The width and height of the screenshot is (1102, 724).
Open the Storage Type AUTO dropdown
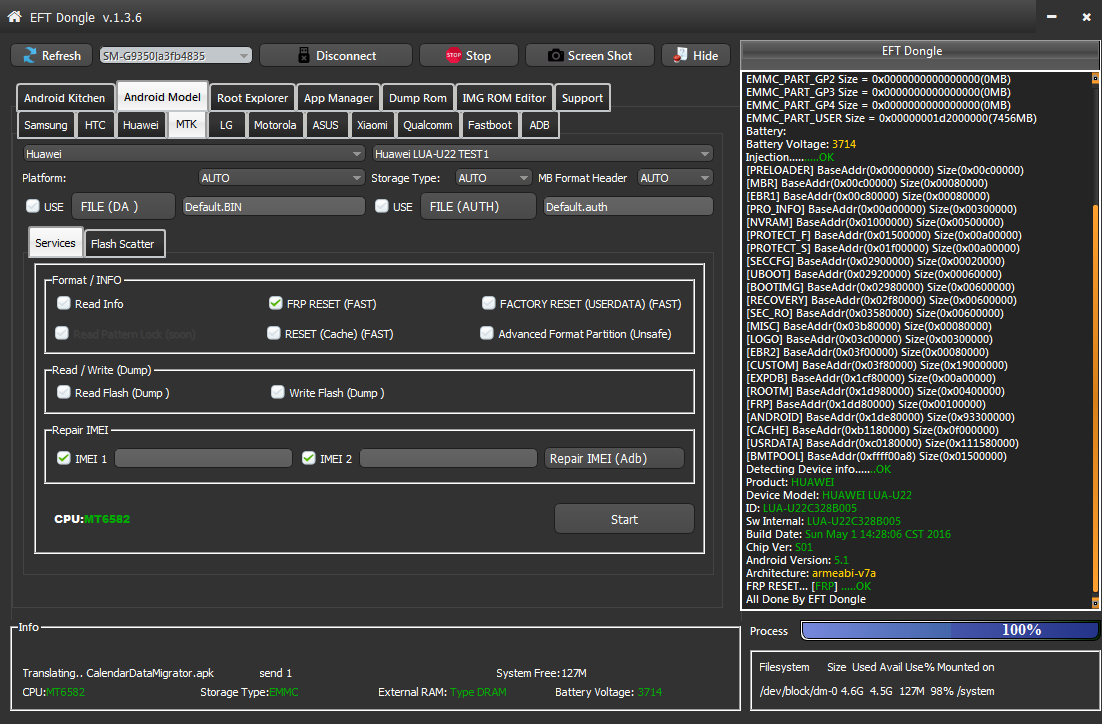pos(493,178)
